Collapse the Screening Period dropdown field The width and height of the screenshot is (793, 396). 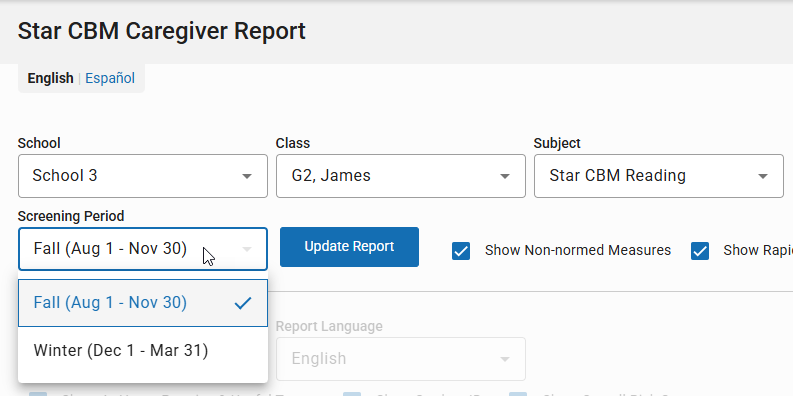tap(143, 249)
